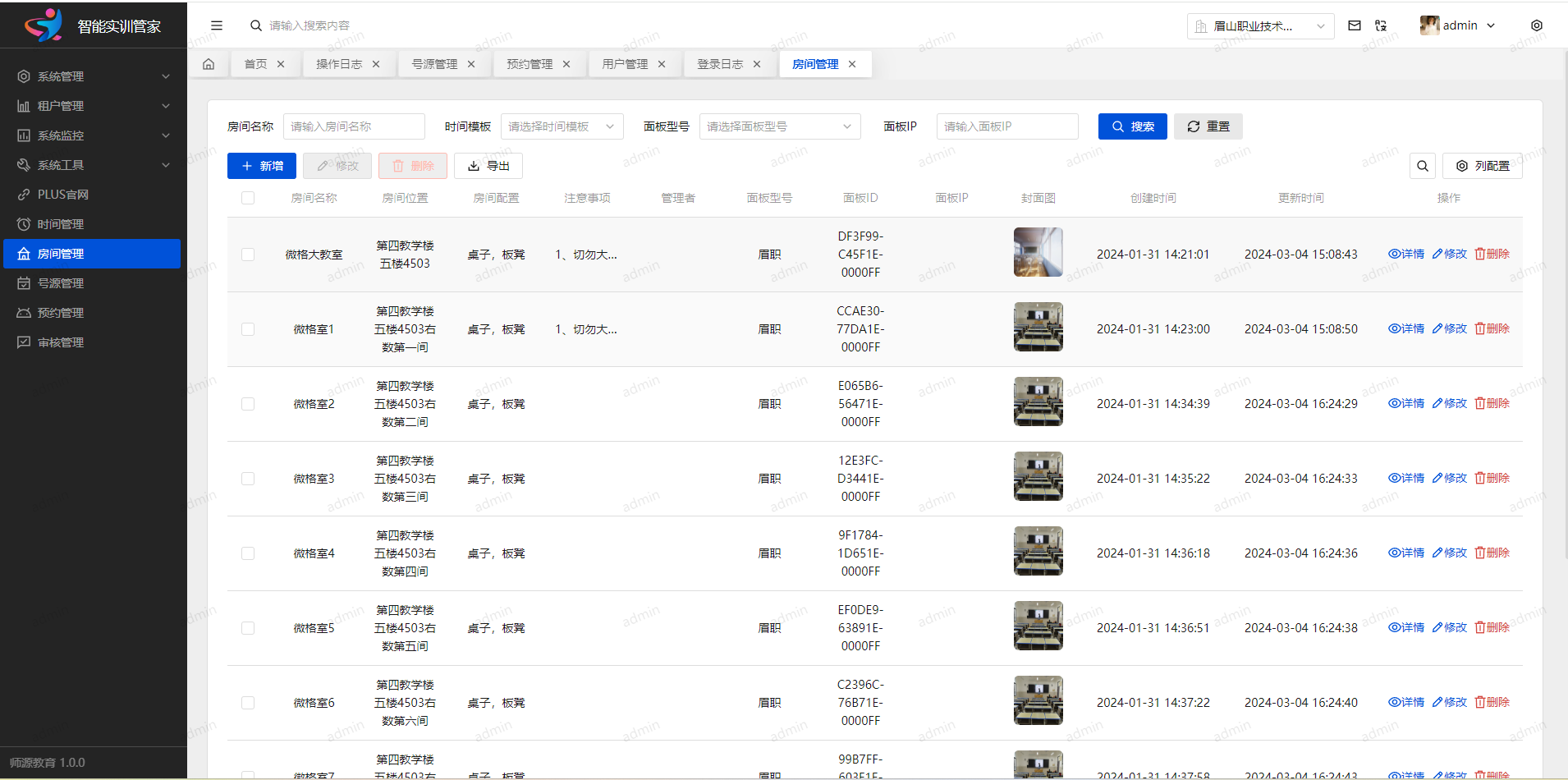Viewport: 1568px width, 780px height.
Task: Expand 租户管理 sidebar menu
Action: coord(92,106)
